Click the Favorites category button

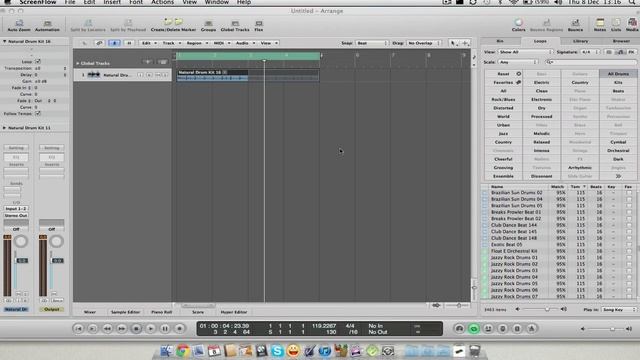click(503, 82)
